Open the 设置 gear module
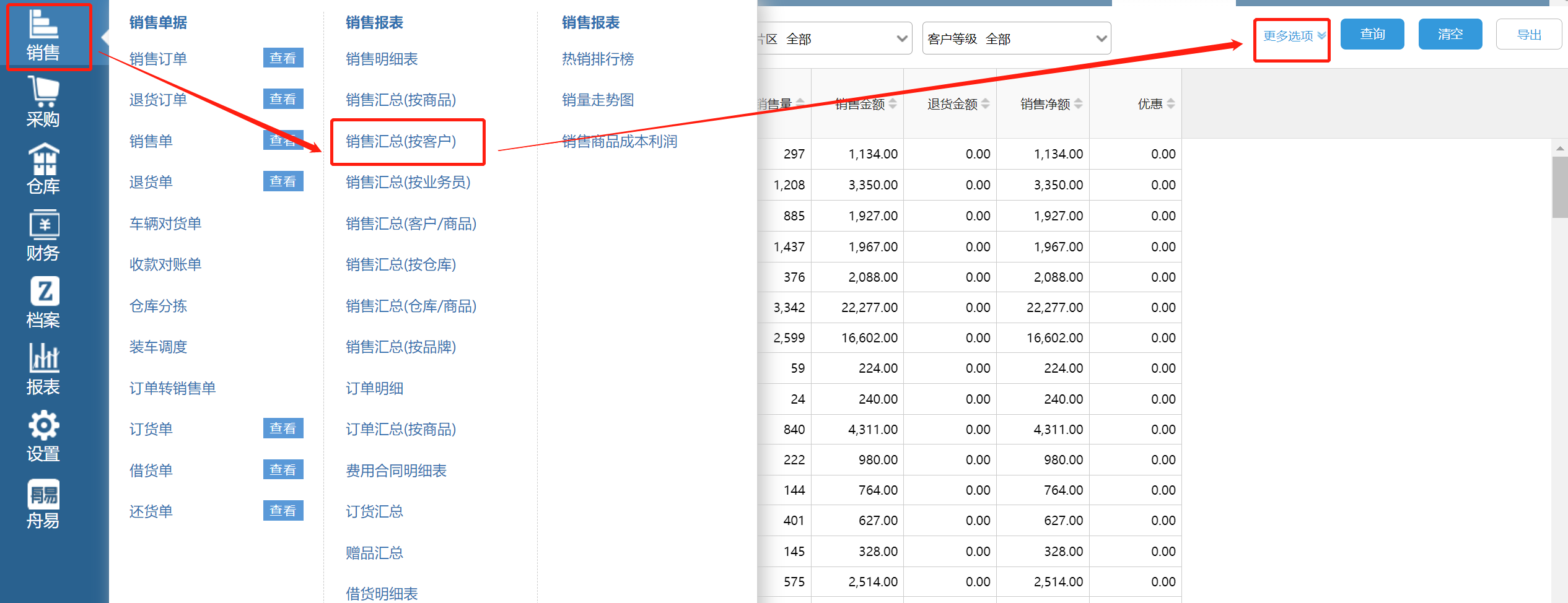 pyautogui.click(x=43, y=436)
